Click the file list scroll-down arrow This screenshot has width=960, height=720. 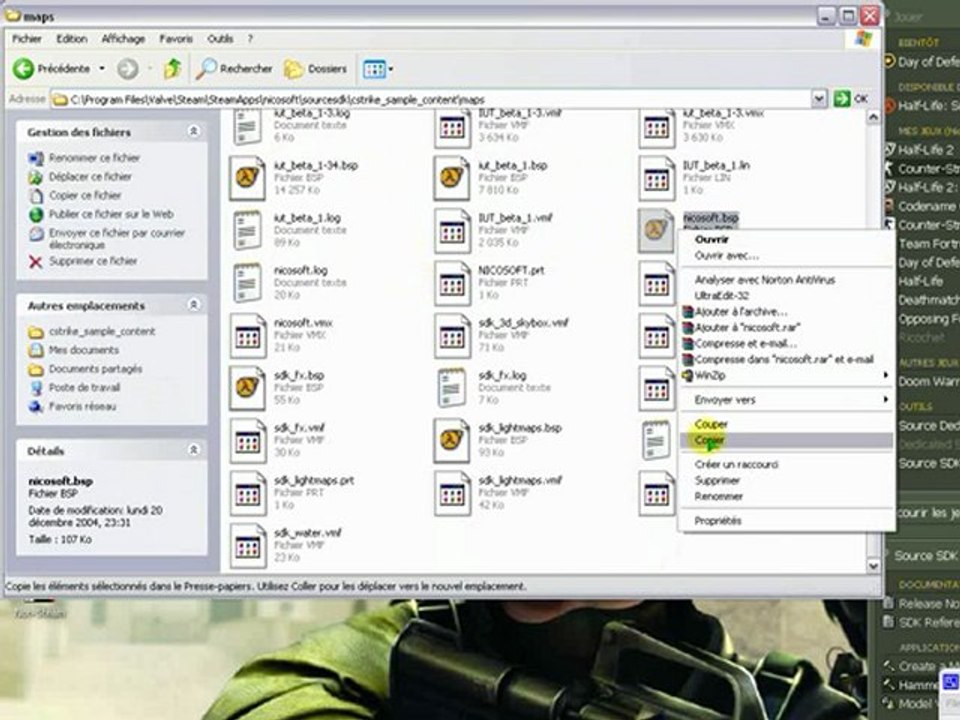point(874,566)
